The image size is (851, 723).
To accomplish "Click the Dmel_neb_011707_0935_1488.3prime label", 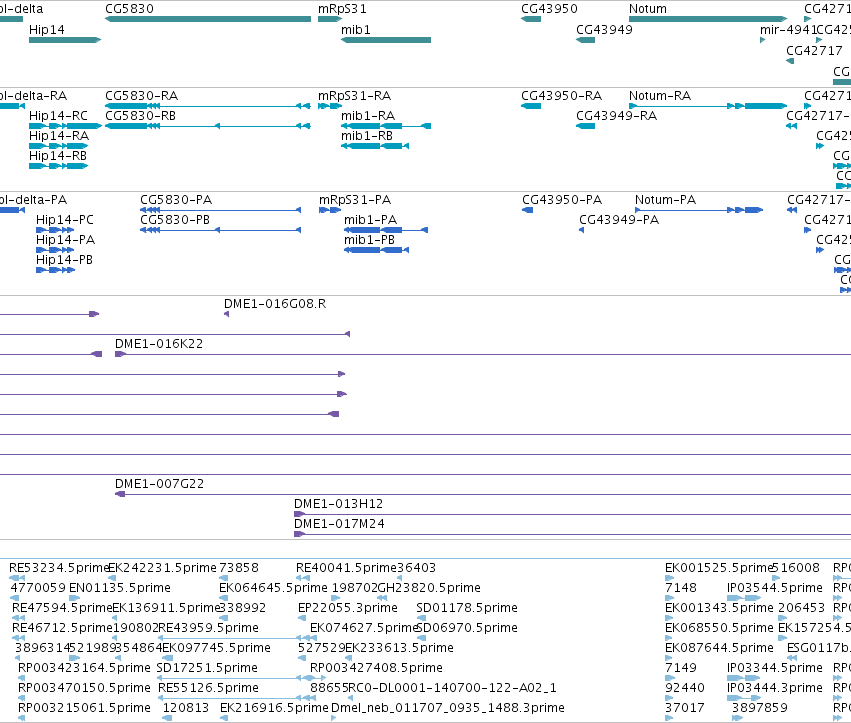I will click(448, 708).
